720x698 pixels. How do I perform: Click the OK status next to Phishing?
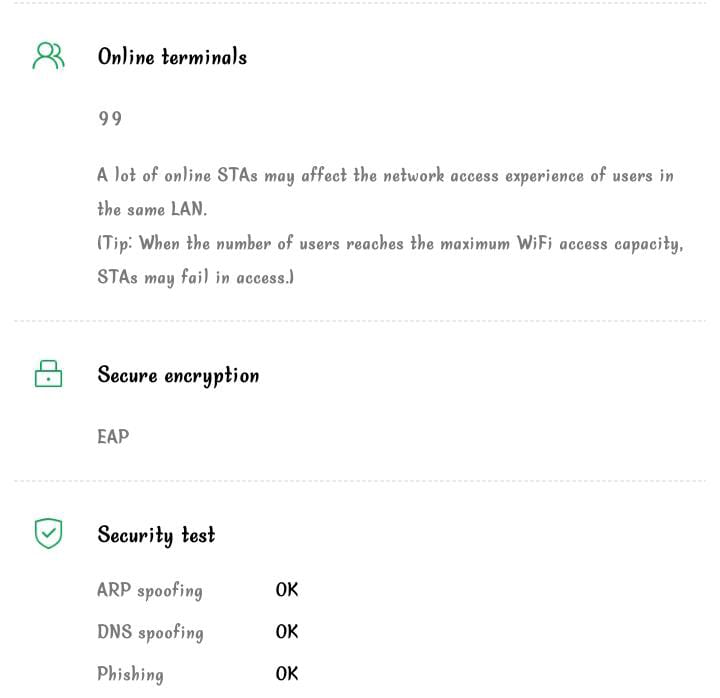tap(287, 674)
